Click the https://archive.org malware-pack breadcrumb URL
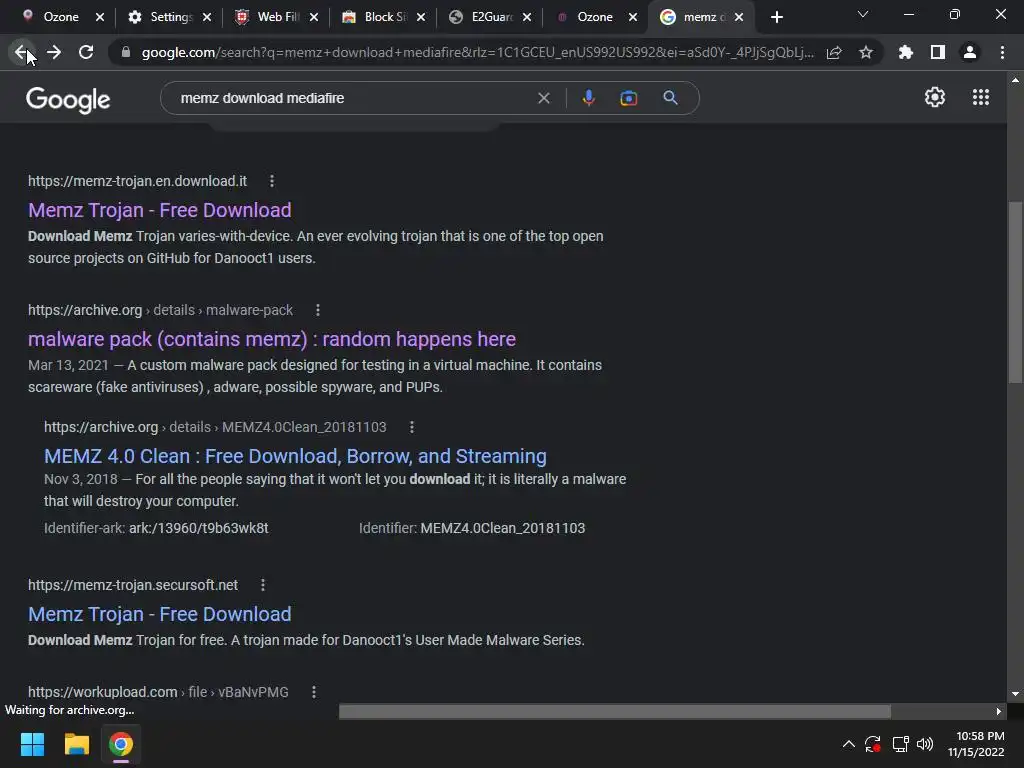 (x=160, y=310)
